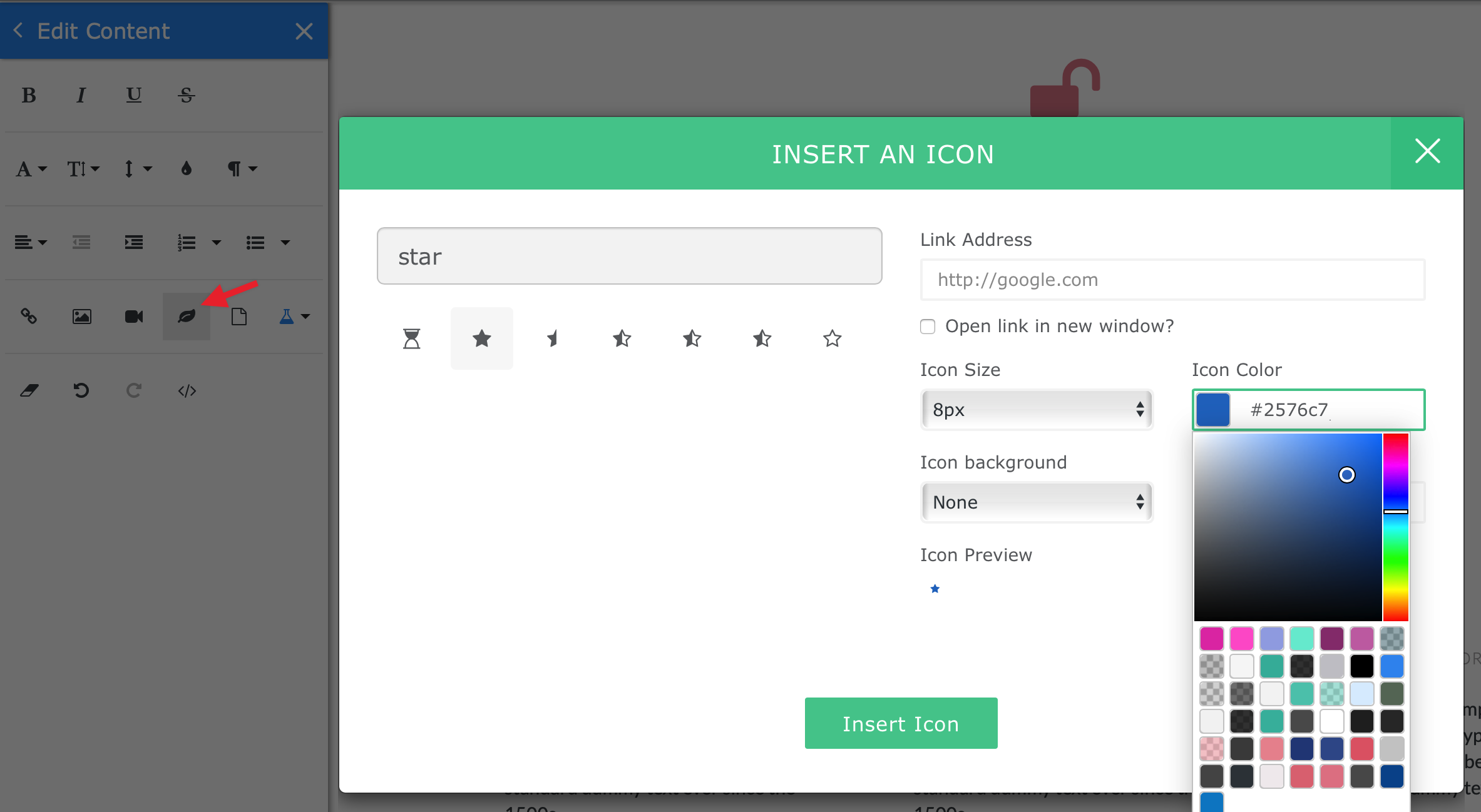The image size is (1481, 812).
Task: Pick the magenta swatch in the palette
Action: [1212, 639]
